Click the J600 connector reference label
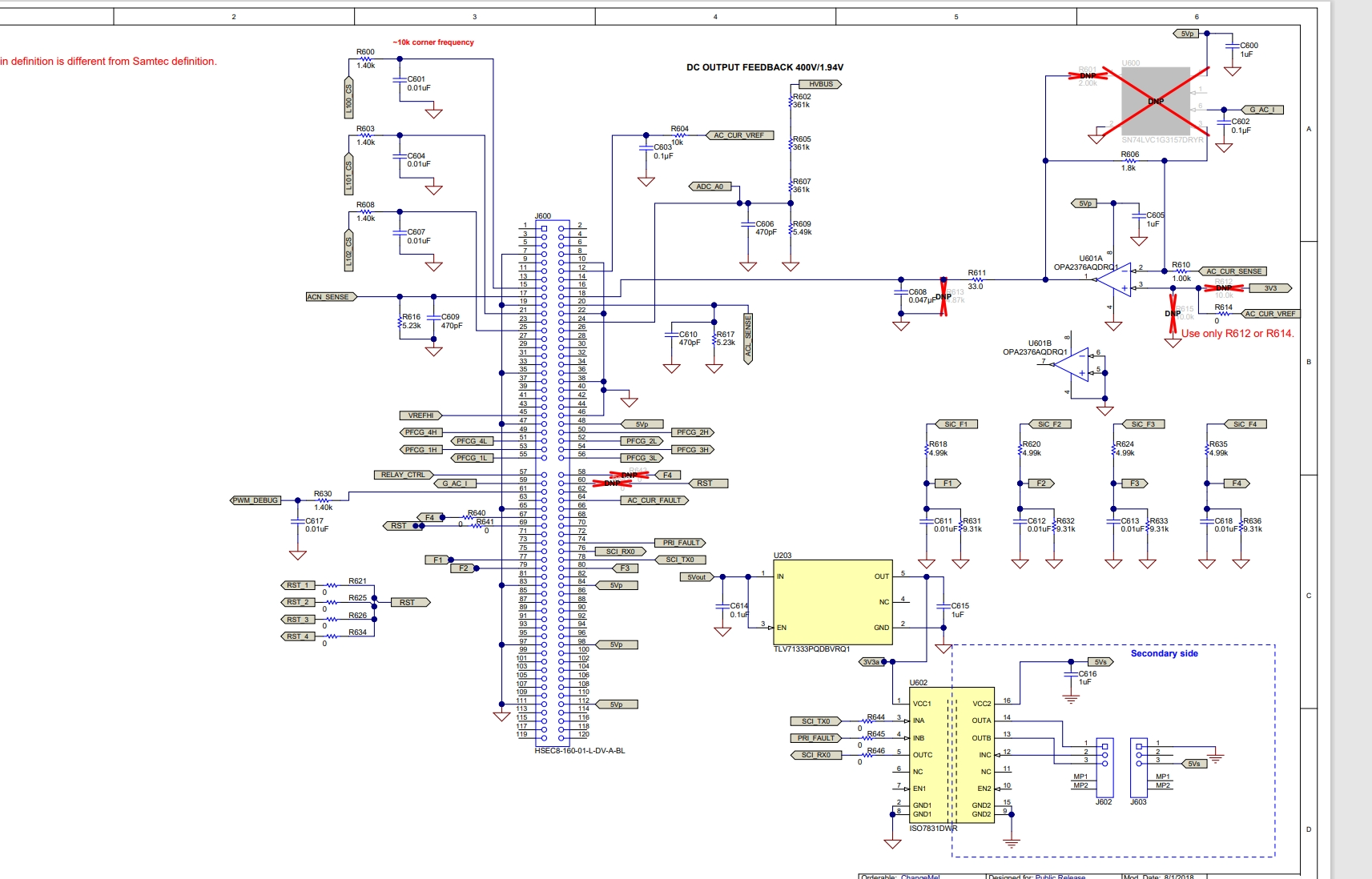 click(x=543, y=216)
